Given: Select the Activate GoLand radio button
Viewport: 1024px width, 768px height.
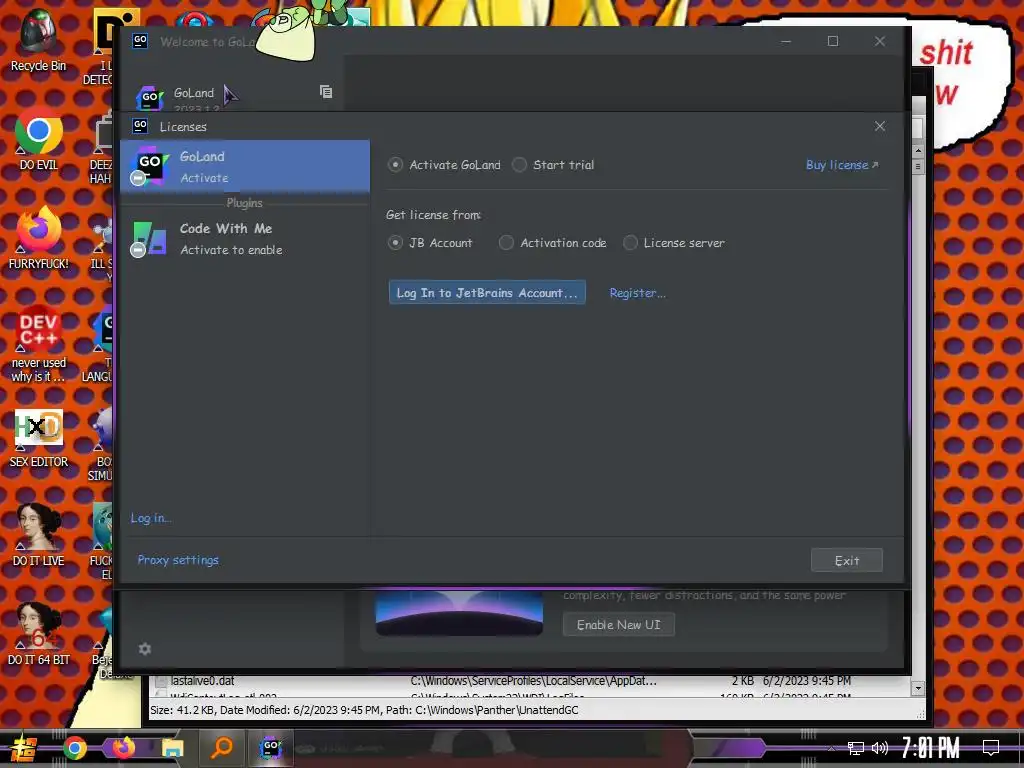Looking at the screenshot, I should tap(395, 165).
